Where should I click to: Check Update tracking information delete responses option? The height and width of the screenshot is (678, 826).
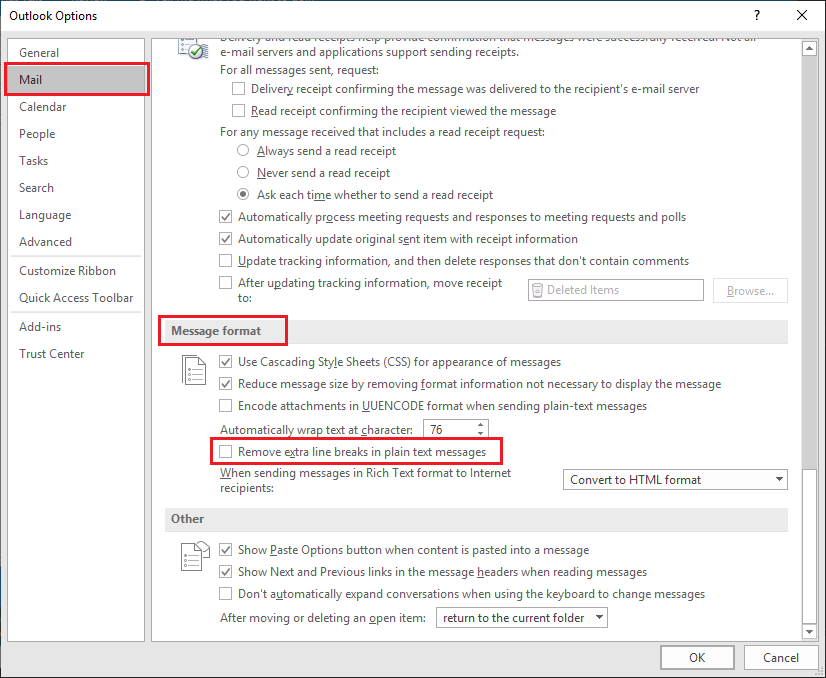[x=225, y=261]
